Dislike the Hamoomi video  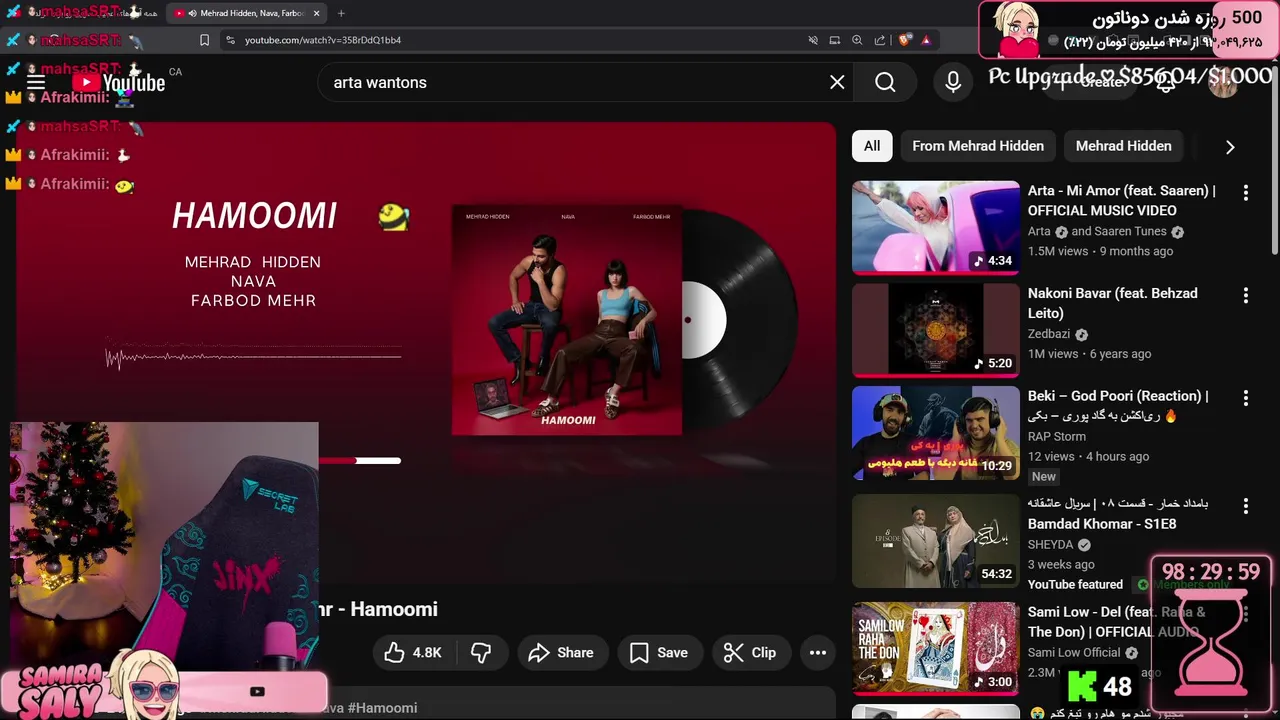tap(481, 652)
